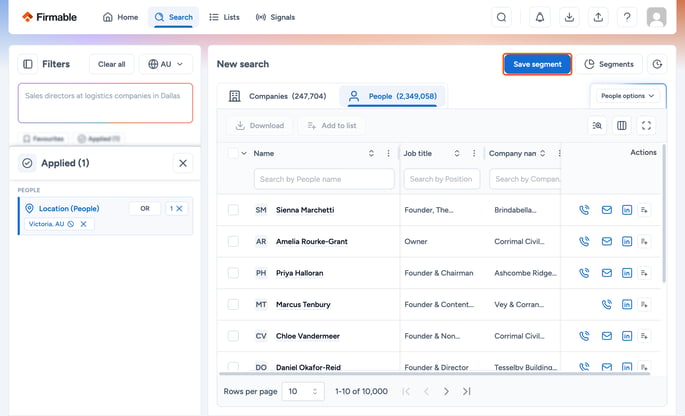Click Clear all filters

pos(111,64)
